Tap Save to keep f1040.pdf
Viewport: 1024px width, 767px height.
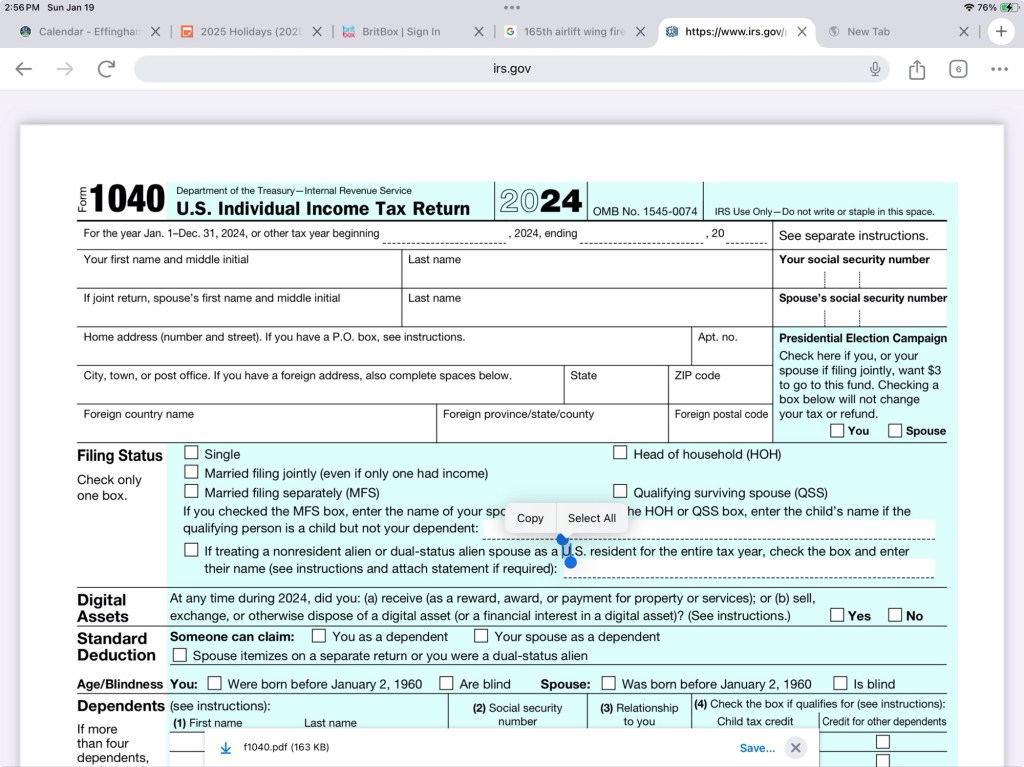(x=756, y=748)
